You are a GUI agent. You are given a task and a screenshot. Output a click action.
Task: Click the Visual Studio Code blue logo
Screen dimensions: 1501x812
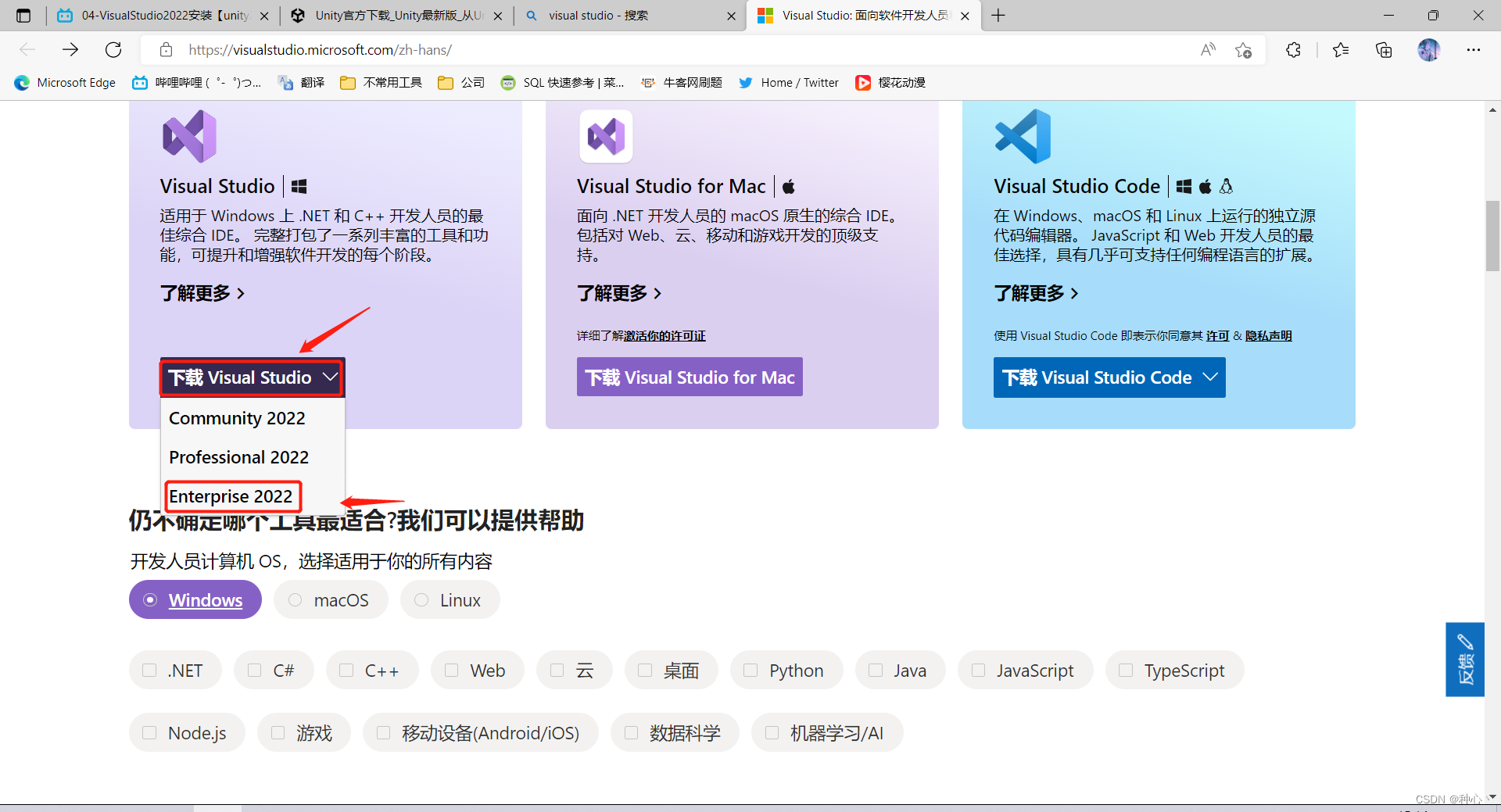tap(1023, 136)
